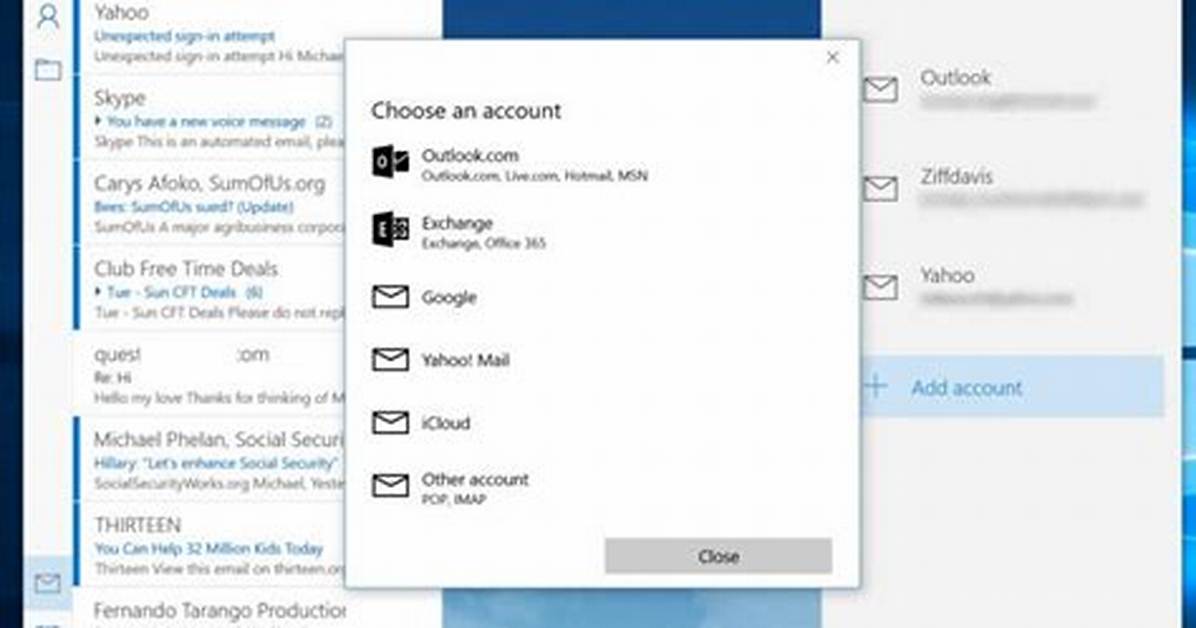
Task: Click the You Can Help 32 Million Kids subject
Action: tap(208, 549)
